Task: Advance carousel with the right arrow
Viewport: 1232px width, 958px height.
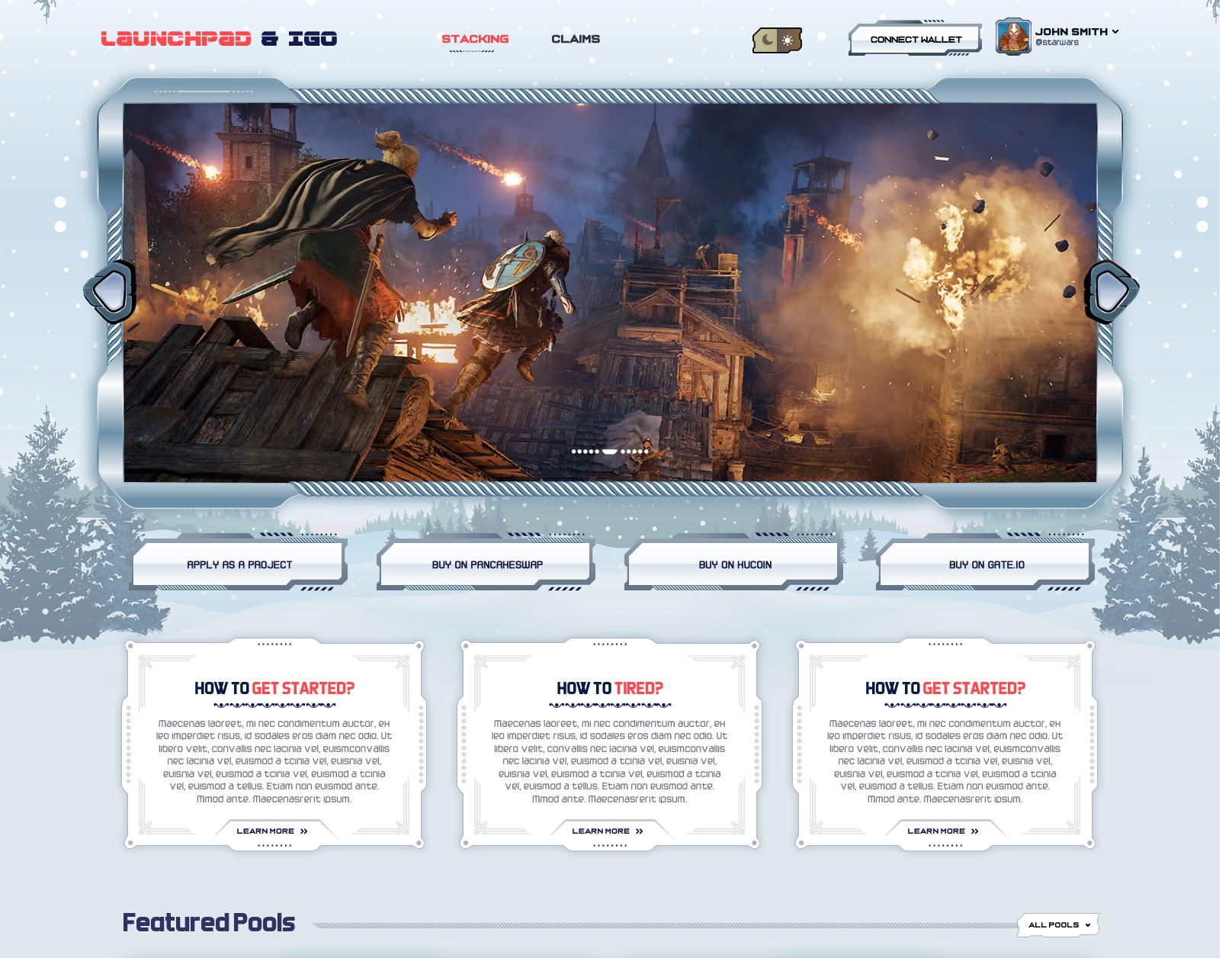Action: 1110,291
